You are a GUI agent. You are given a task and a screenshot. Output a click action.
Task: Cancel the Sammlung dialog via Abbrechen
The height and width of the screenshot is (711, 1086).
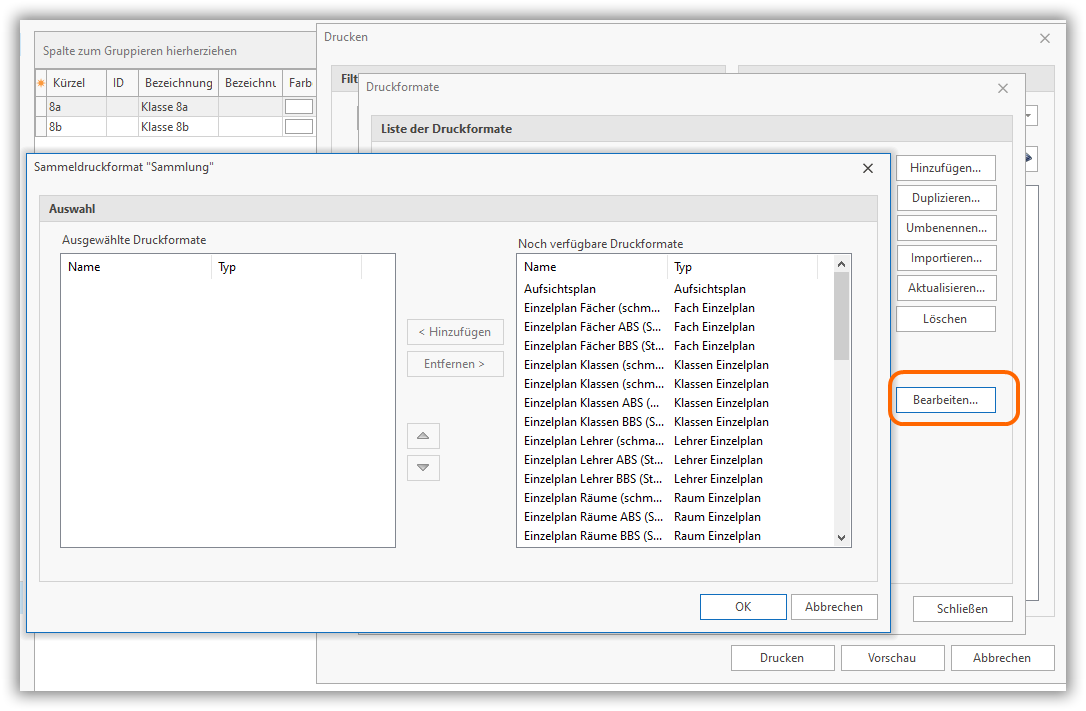(834, 607)
